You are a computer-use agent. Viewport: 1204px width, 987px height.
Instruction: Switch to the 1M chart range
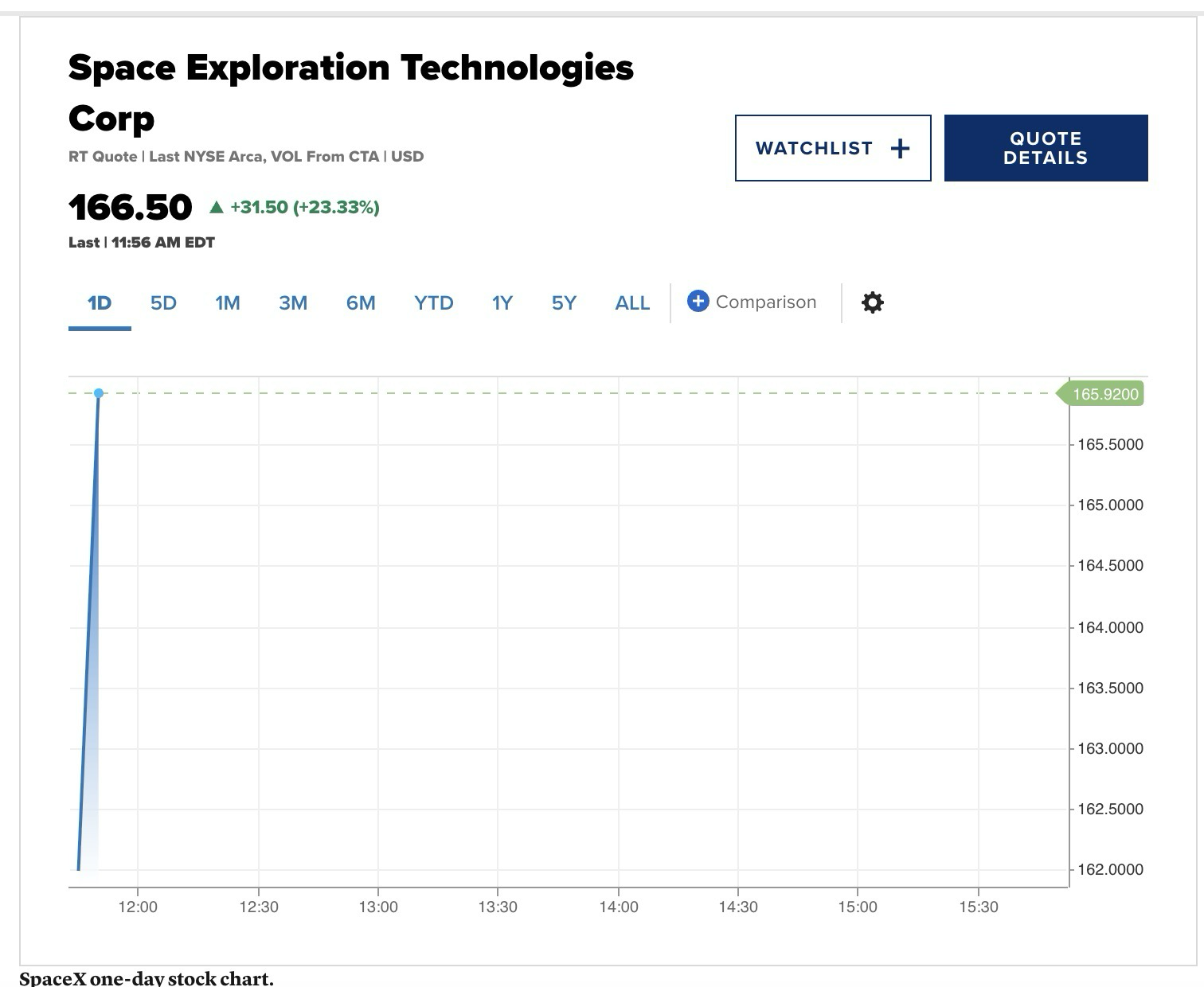coord(228,303)
